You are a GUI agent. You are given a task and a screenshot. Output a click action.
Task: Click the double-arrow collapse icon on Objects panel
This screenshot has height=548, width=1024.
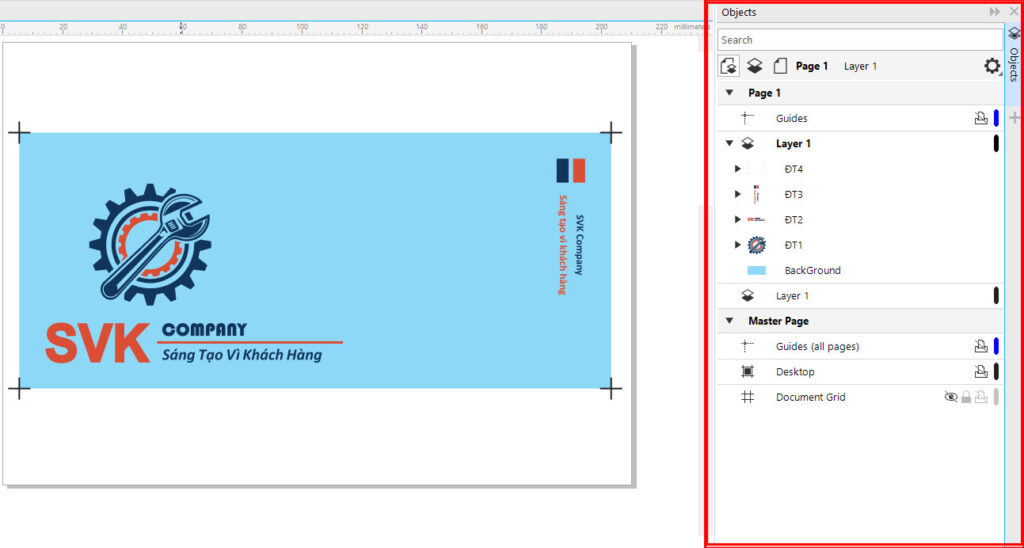tap(995, 12)
